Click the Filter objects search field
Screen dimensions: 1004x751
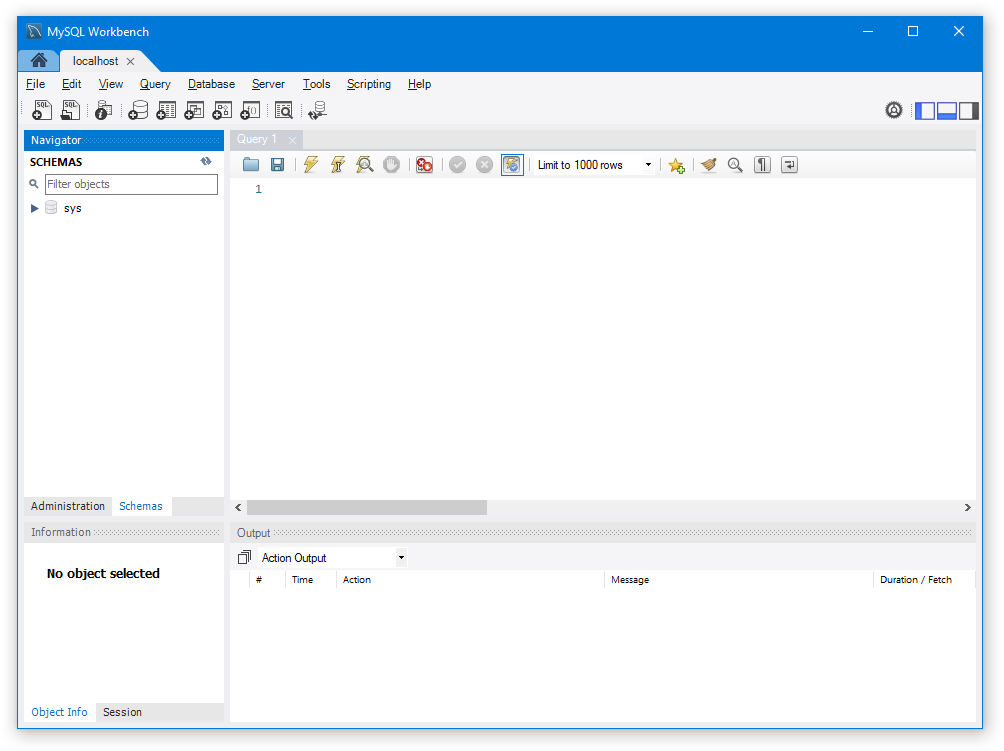tap(130, 184)
